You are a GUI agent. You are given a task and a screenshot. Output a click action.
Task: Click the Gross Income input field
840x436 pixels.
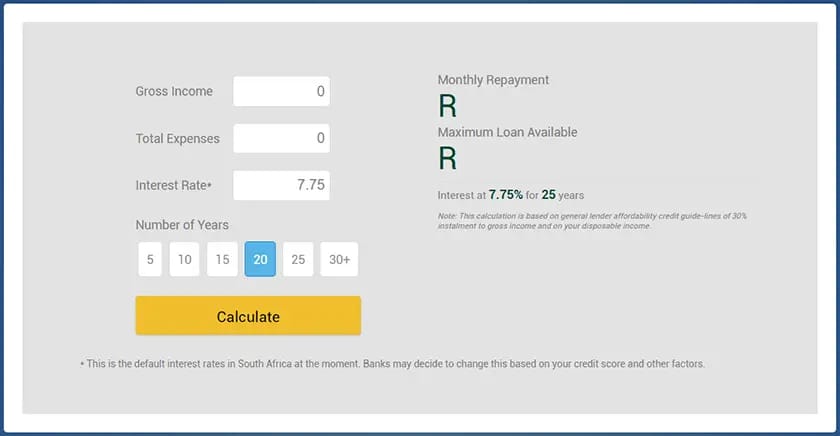[281, 91]
